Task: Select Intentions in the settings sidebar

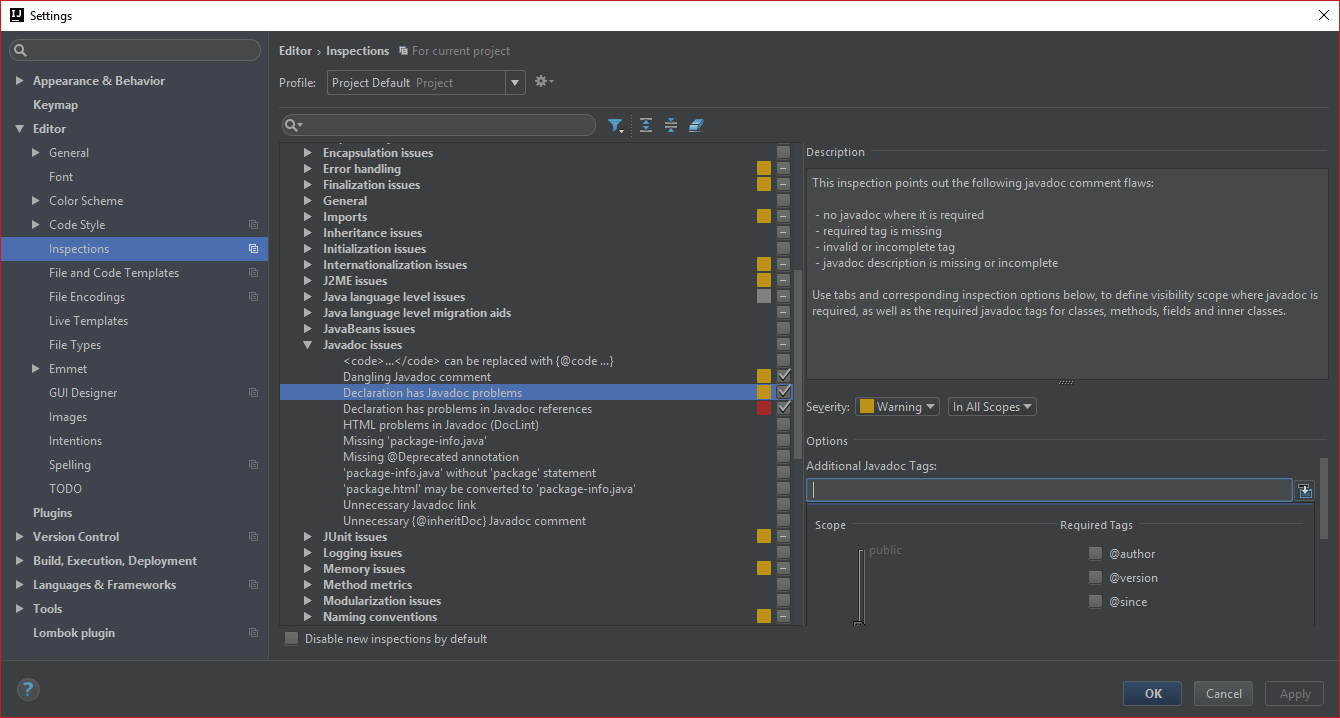Action: coord(75,440)
